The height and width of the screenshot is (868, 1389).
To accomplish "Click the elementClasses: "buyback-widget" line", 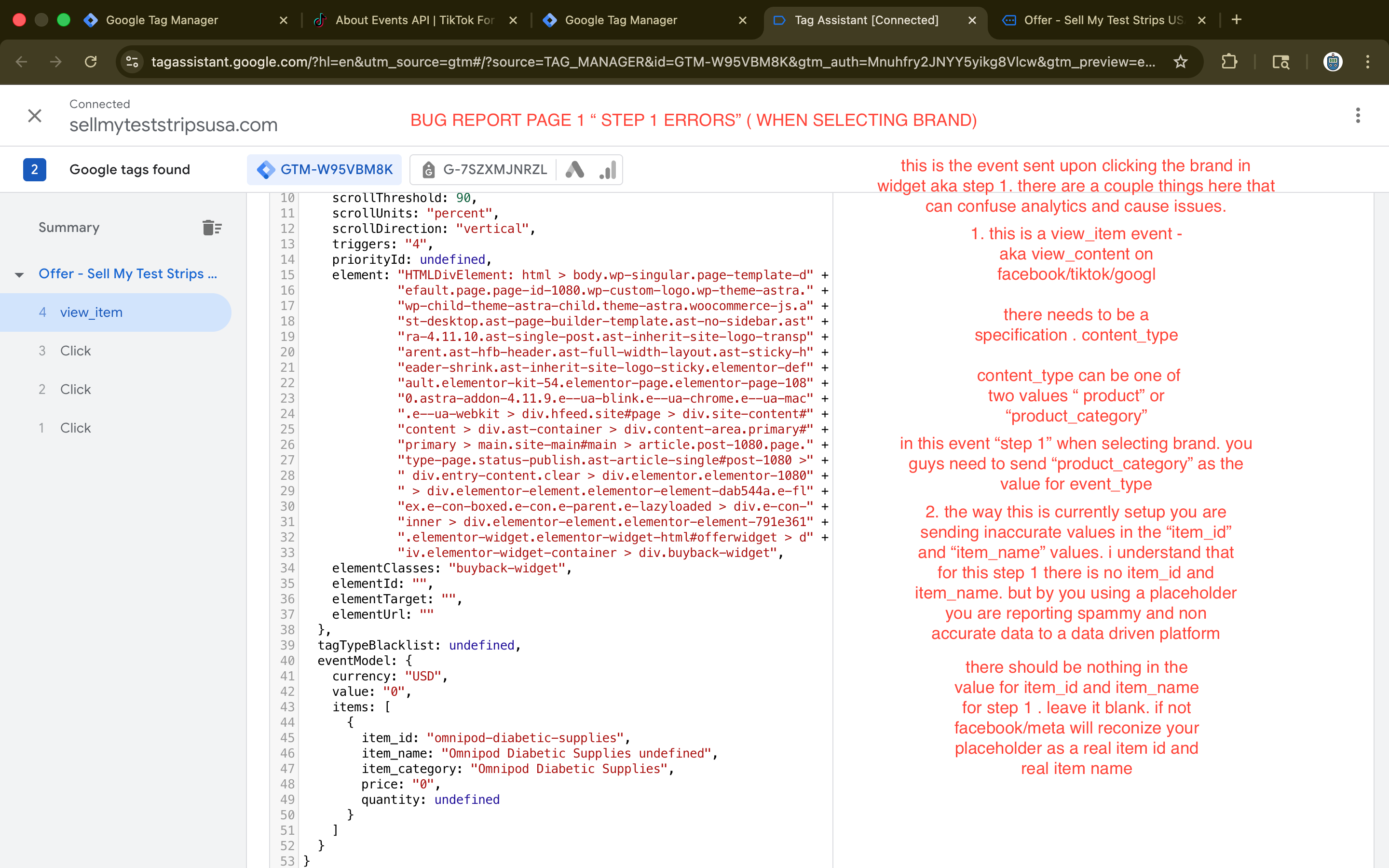I will pos(452,569).
